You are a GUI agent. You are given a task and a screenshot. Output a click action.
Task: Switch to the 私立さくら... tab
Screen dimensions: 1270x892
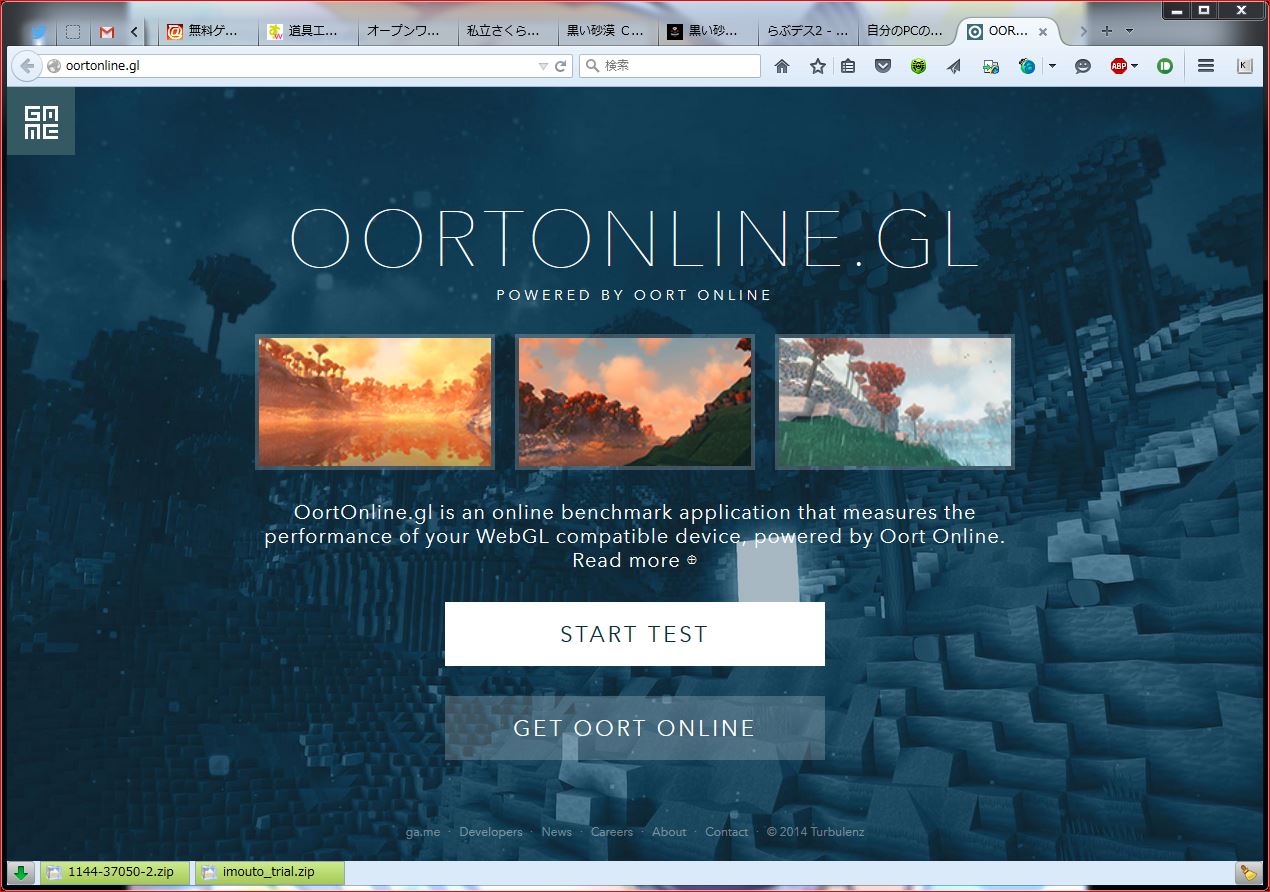coord(508,32)
